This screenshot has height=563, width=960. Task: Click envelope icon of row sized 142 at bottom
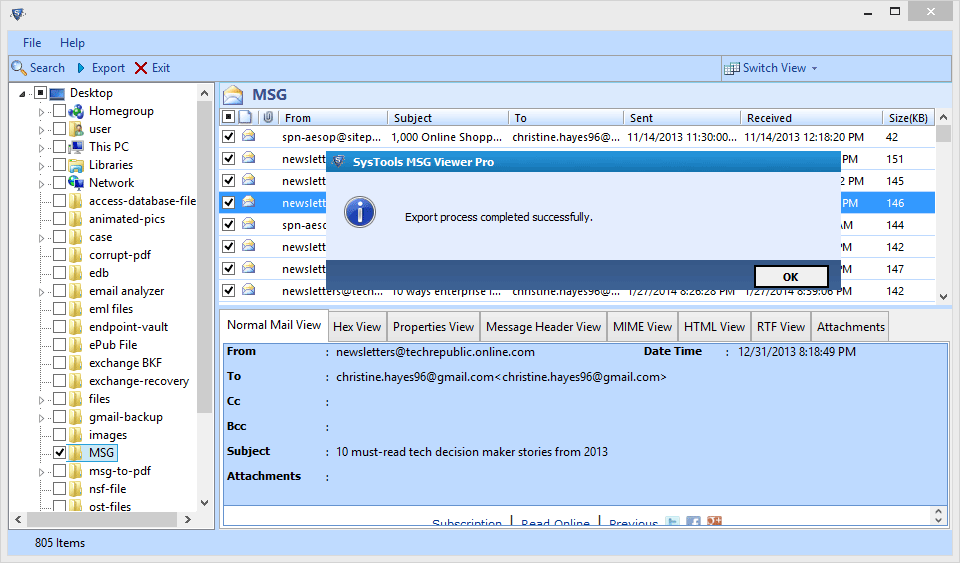[x=249, y=290]
